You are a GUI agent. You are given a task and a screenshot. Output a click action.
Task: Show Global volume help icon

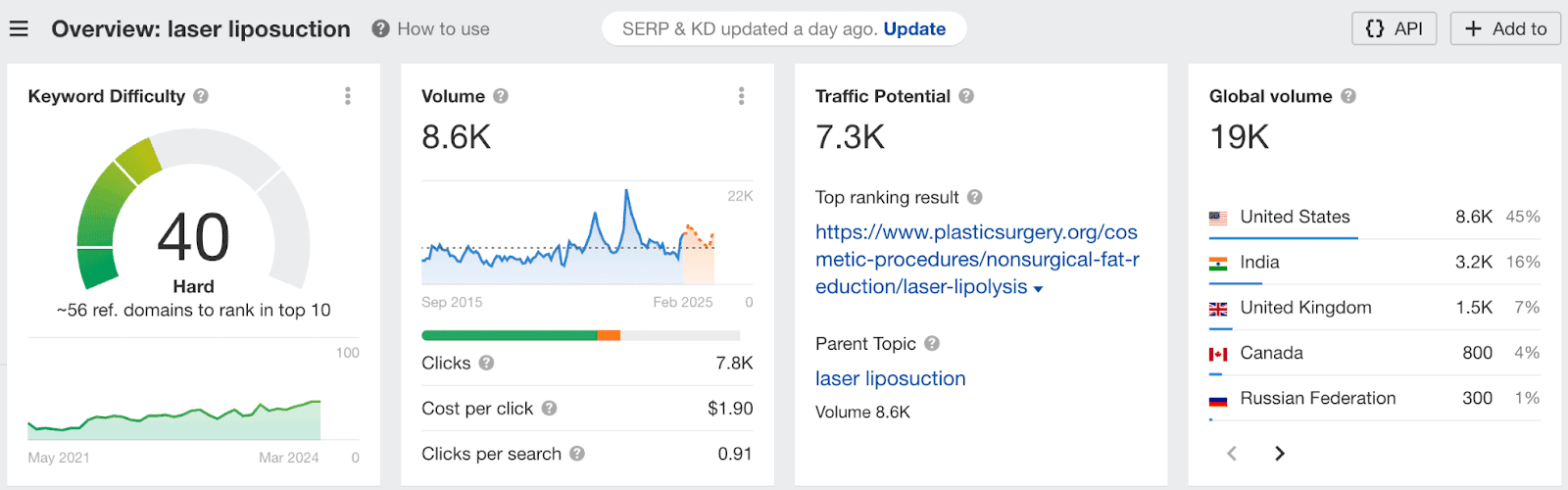point(1348,96)
